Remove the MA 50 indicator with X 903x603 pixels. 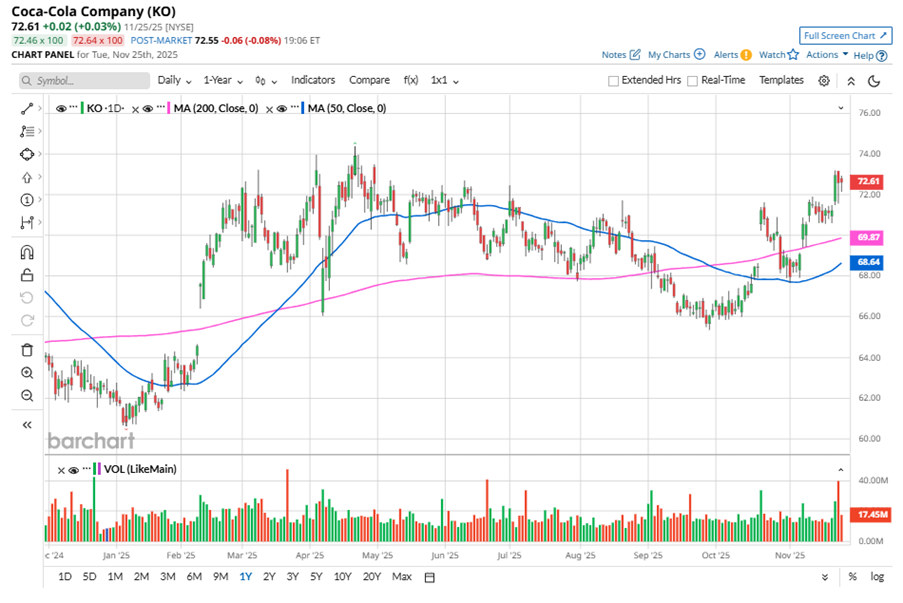(x=269, y=109)
